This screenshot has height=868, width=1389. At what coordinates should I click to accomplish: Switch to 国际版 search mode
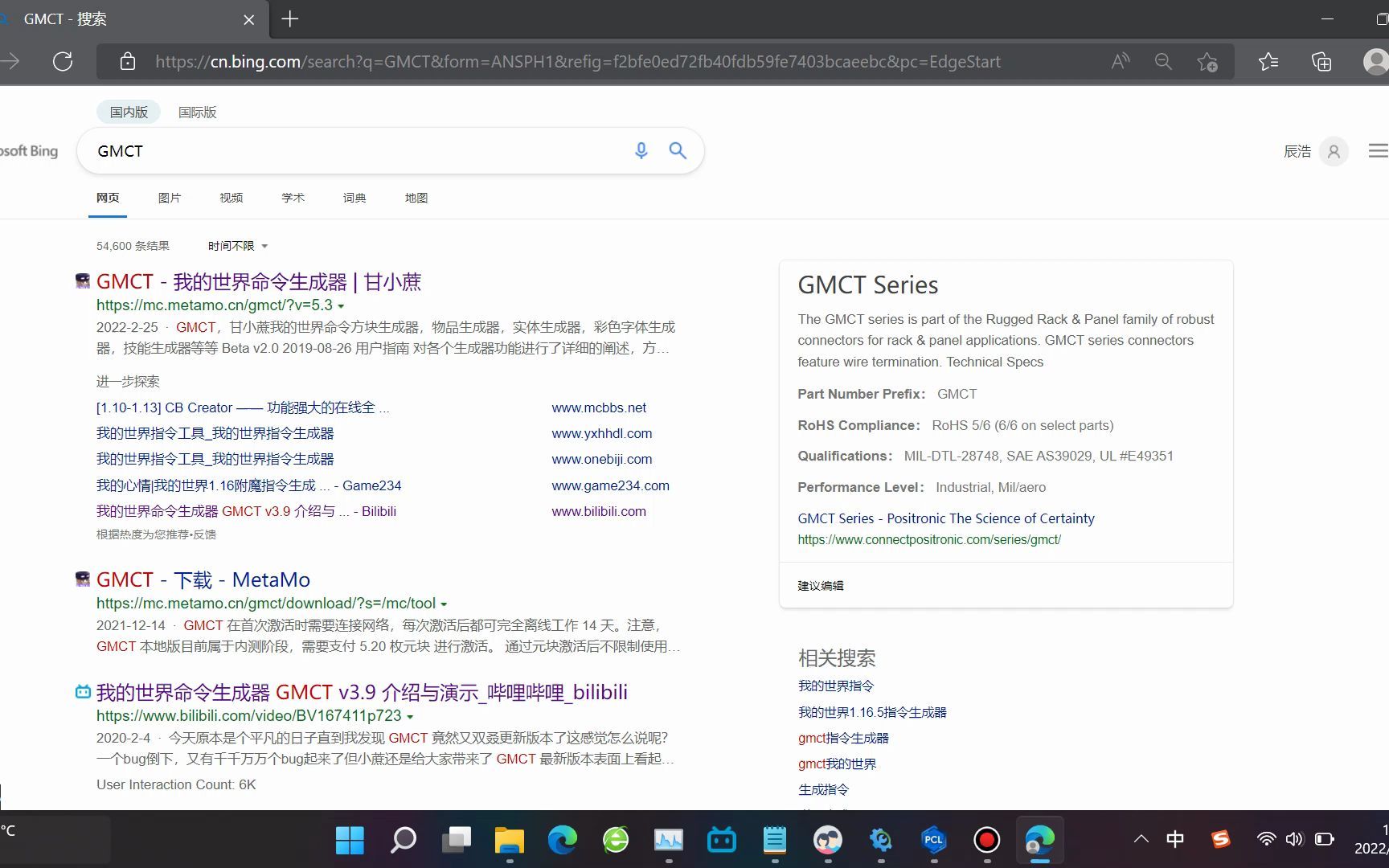[197, 112]
